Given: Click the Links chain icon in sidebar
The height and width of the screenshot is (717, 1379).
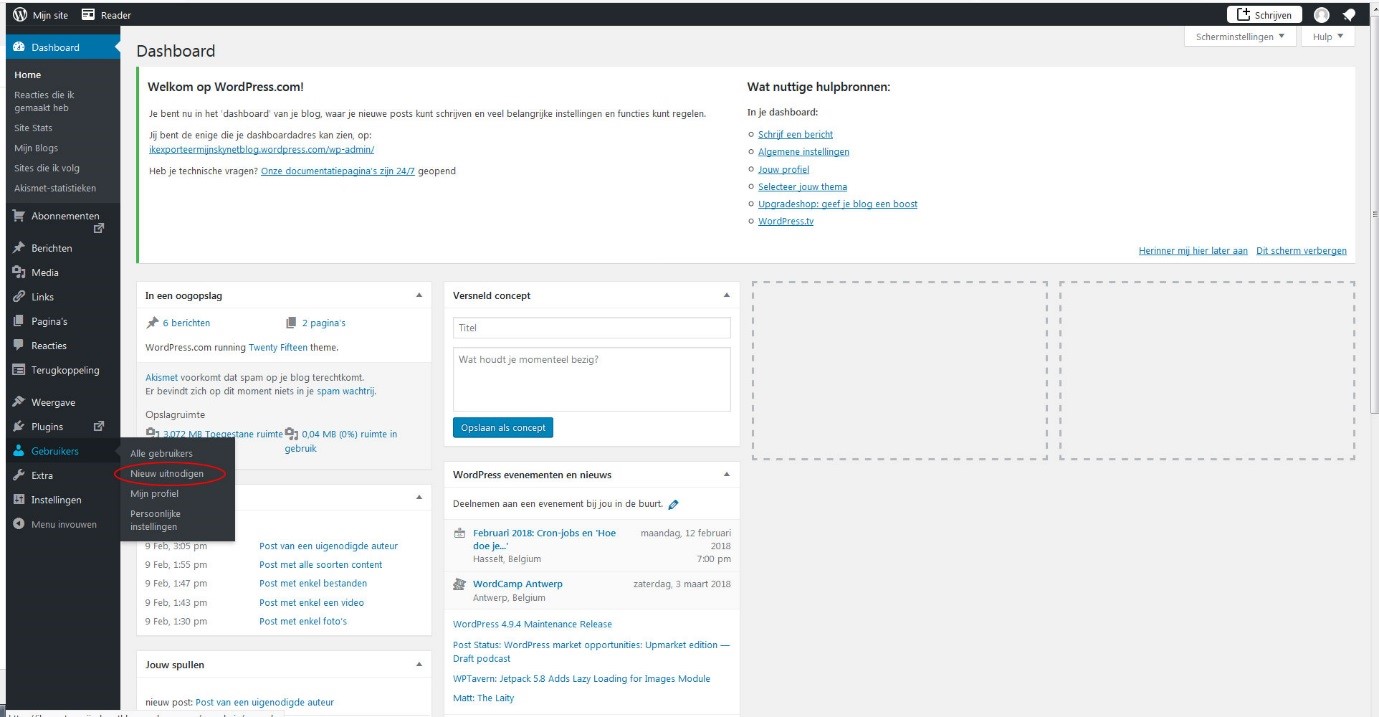Looking at the screenshot, I should coord(19,297).
